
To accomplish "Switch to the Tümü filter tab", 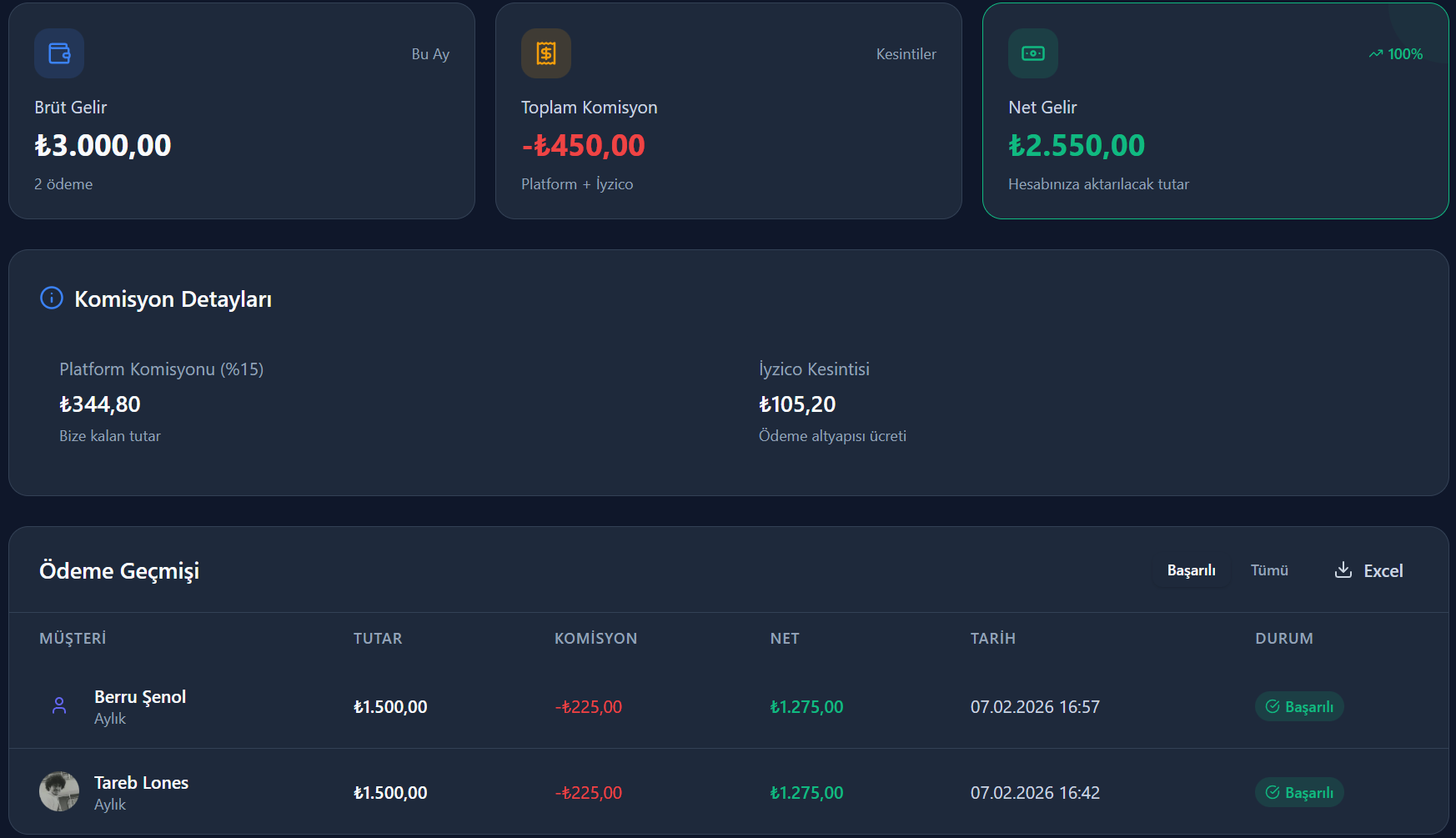I will click(1269, 570).
